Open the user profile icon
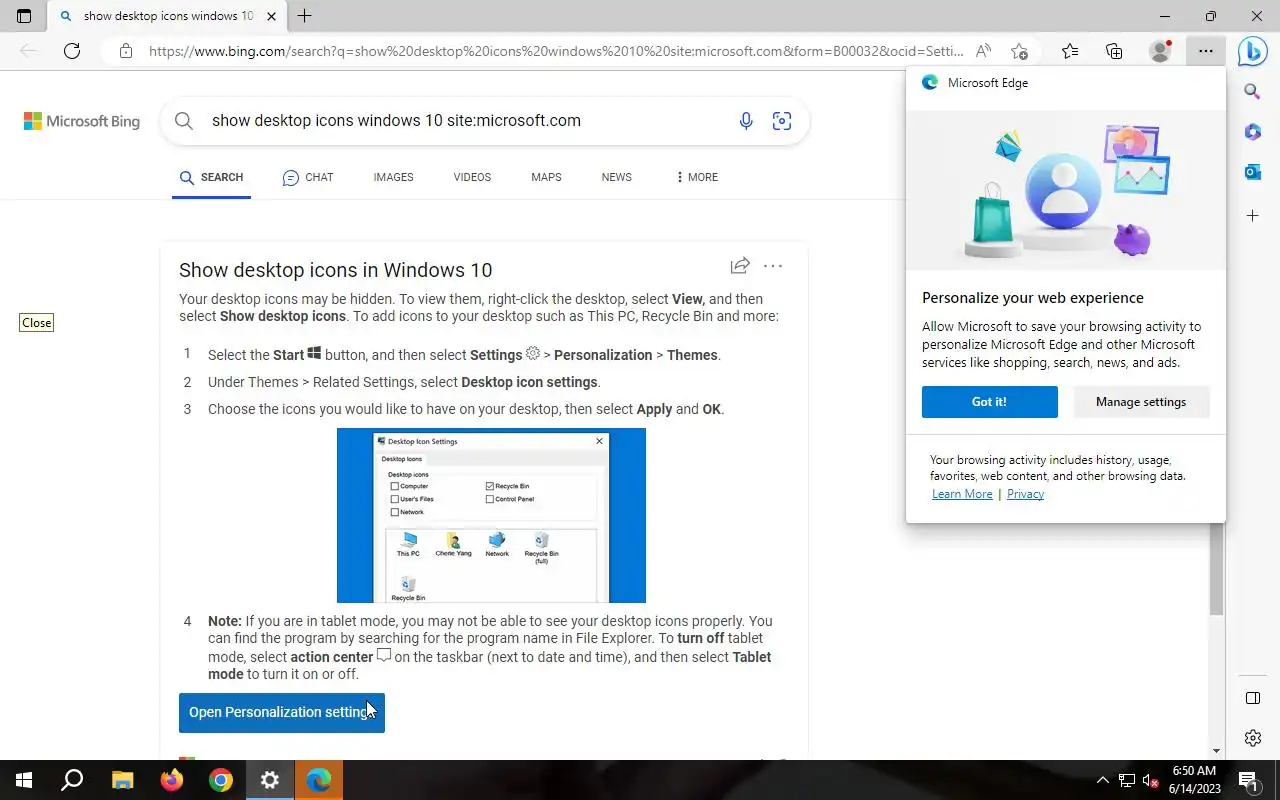This screenshot has height=800, width=1280. 1160,51
